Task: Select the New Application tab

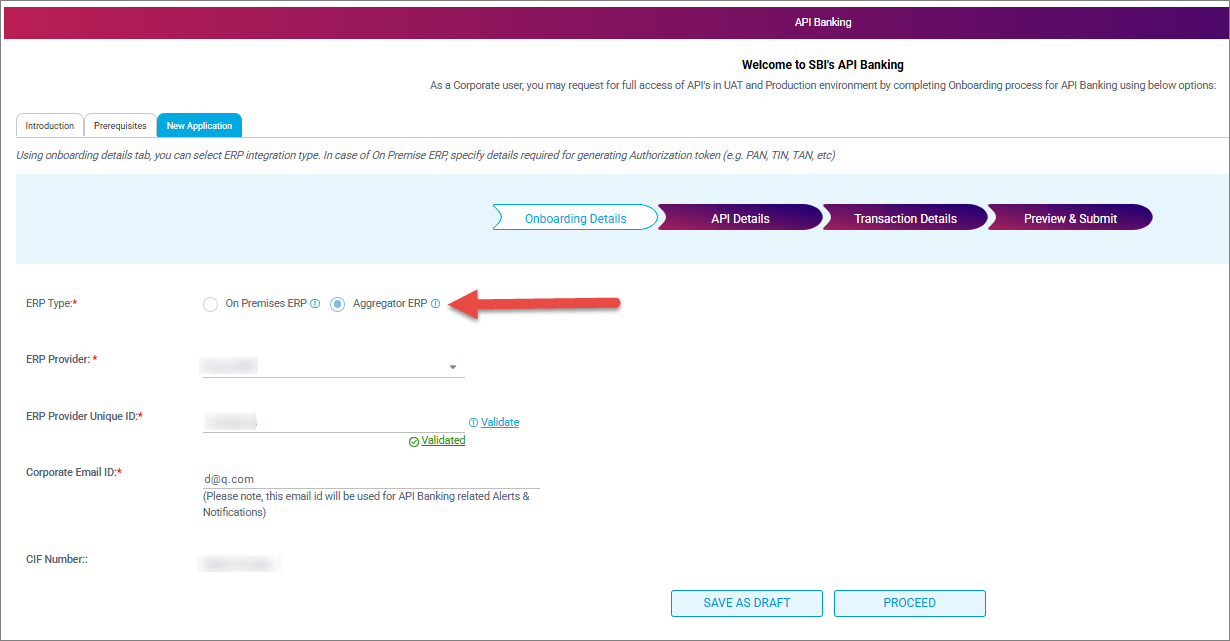Action: 199,126
